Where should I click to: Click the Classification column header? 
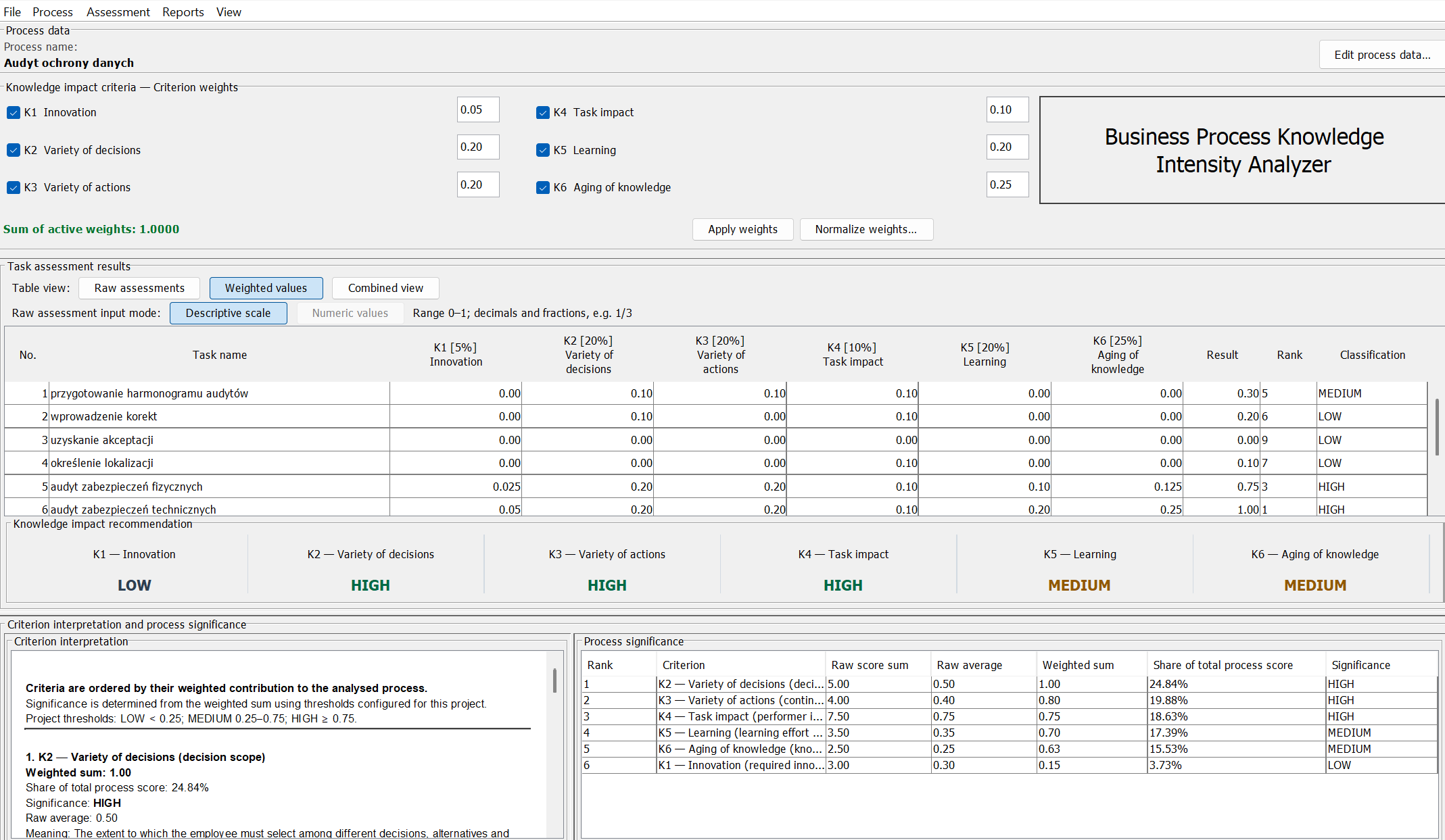[x=1372, y=355]
